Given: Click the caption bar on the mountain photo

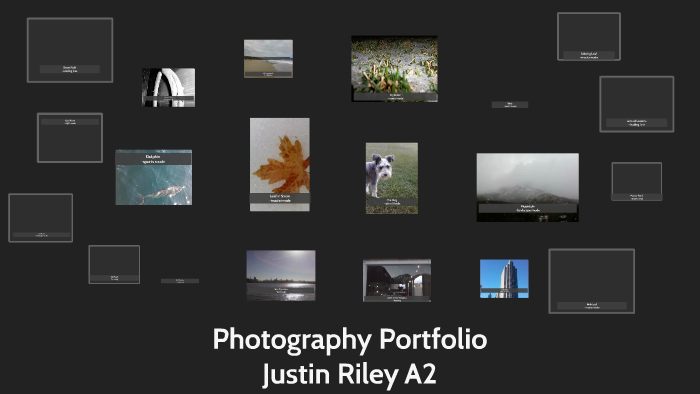Looking at the screenshot, I should (x=527, y=208).
